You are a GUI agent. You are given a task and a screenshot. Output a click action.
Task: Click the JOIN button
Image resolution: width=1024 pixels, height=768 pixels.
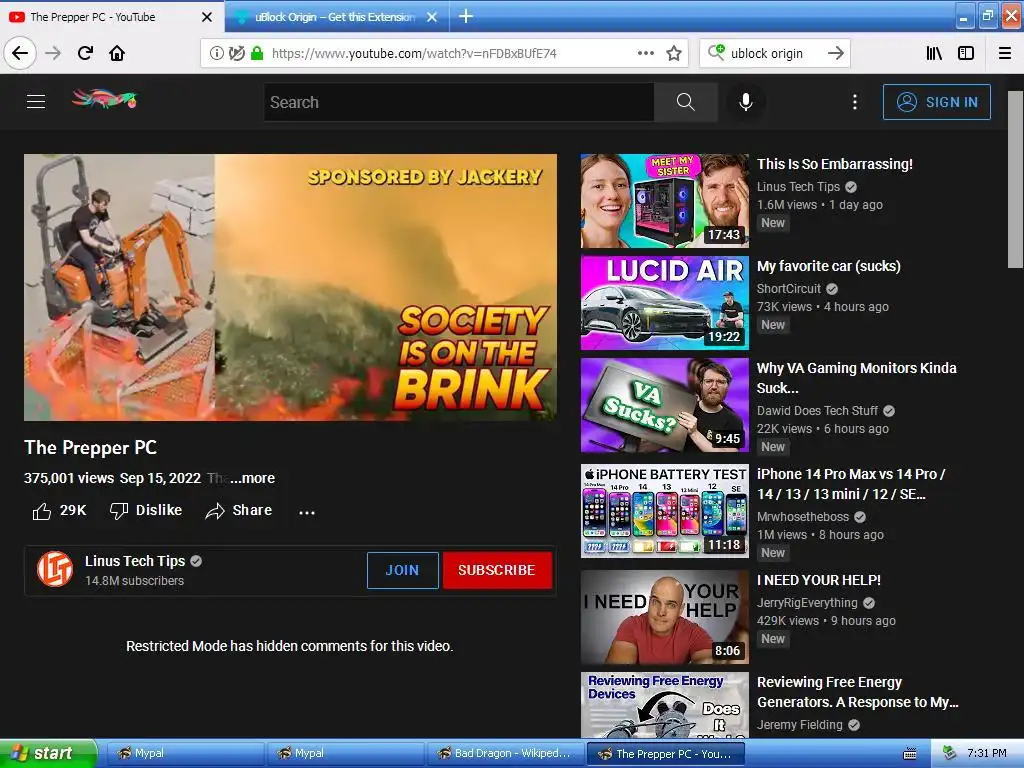pos(402,570)
